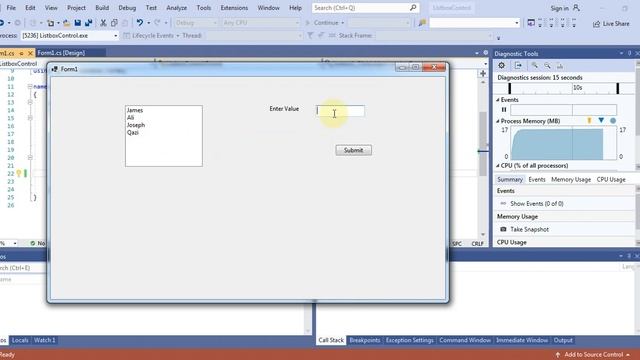Open the View menu

pyautogui.click(x=51, y=8)
